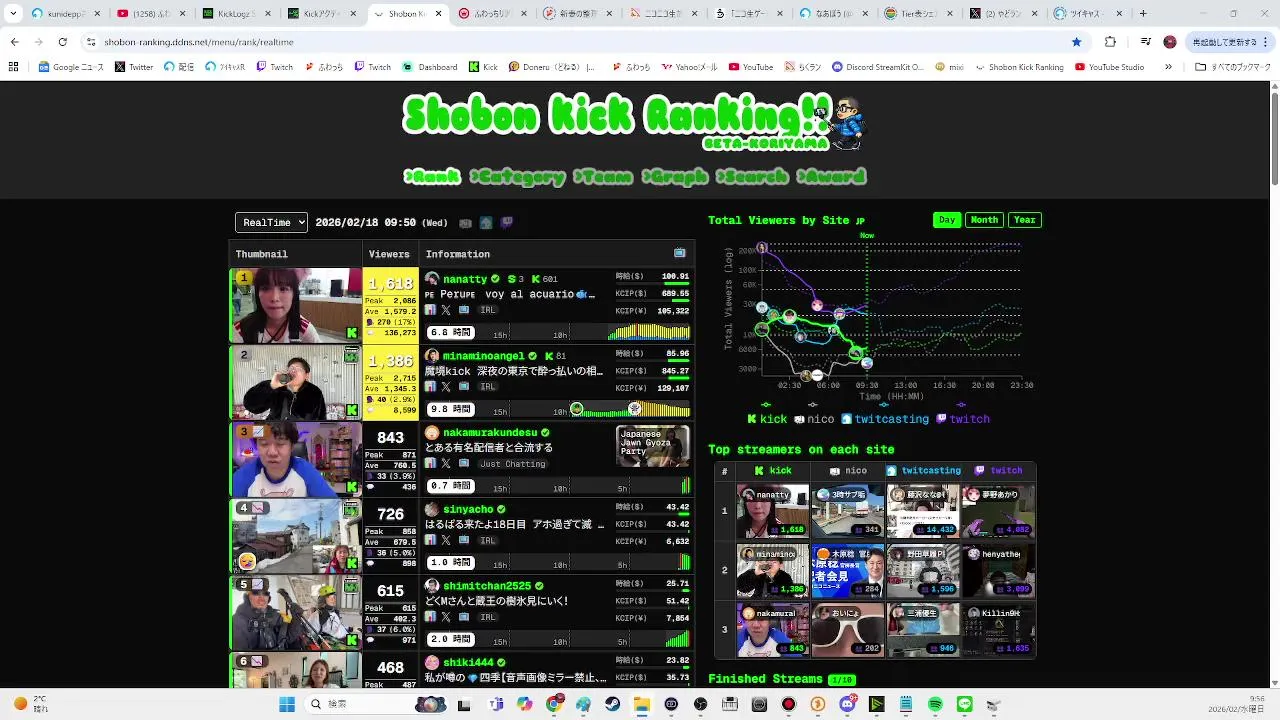
Task: Open sinyacho's X profile icon
Action: (446, 541)
